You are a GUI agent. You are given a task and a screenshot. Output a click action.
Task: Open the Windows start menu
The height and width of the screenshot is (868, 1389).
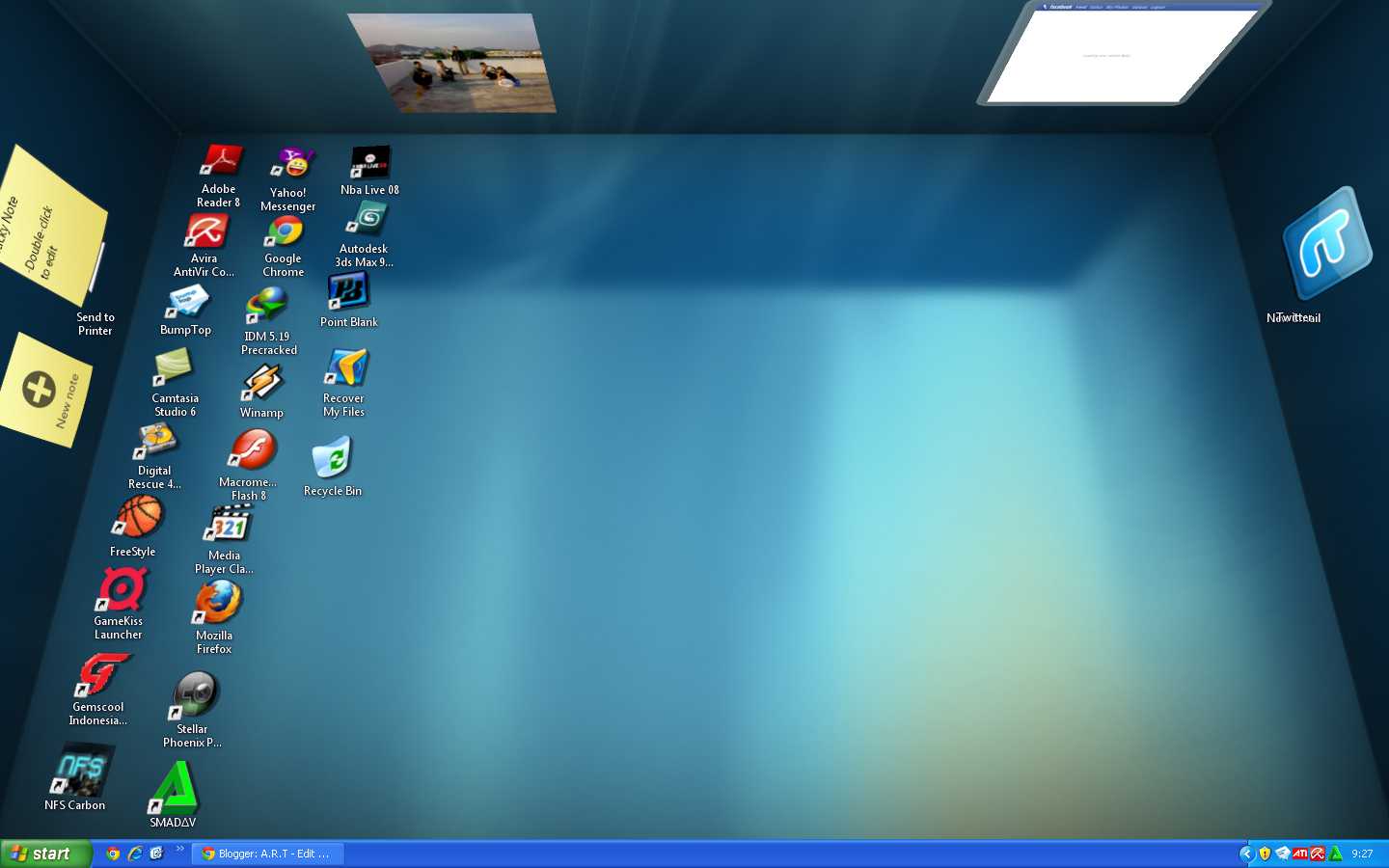click(45, 854)
